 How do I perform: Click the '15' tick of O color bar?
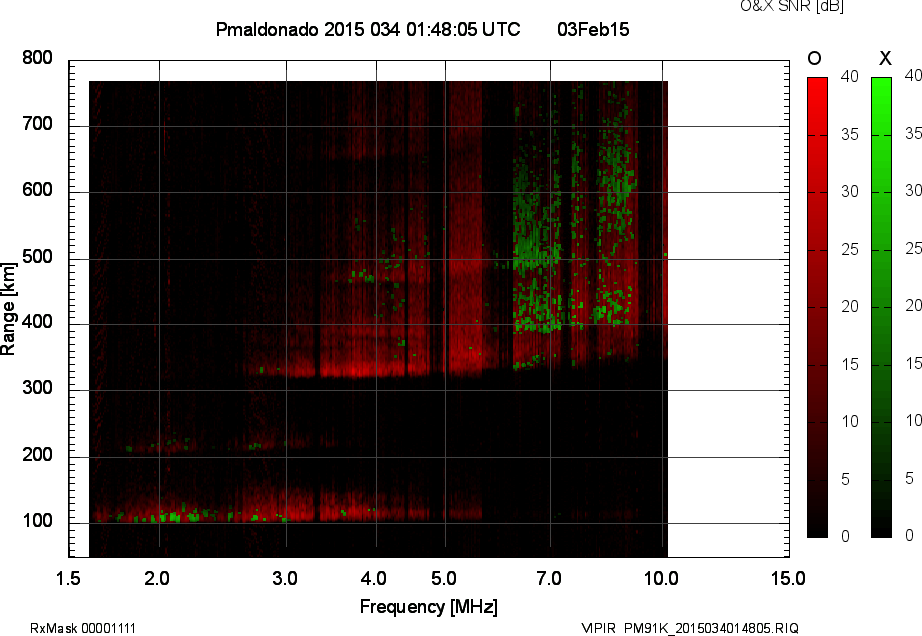point(850,364)
